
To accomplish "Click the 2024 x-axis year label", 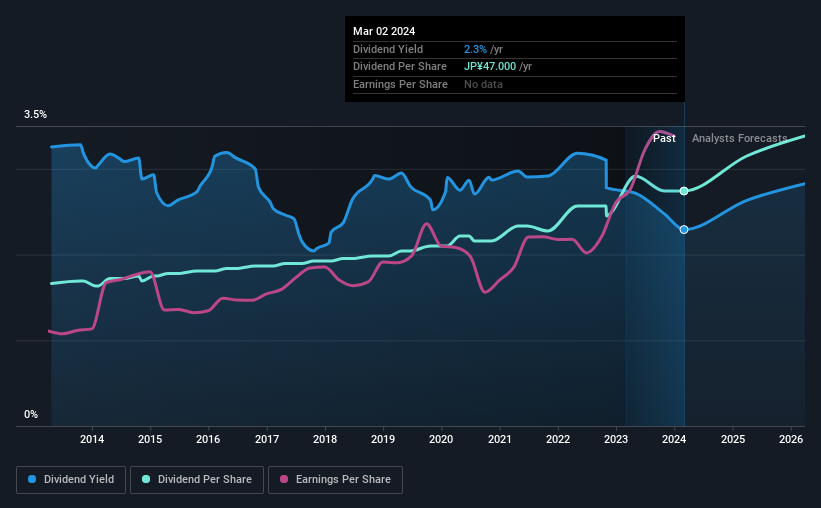I will click(674, 439).
